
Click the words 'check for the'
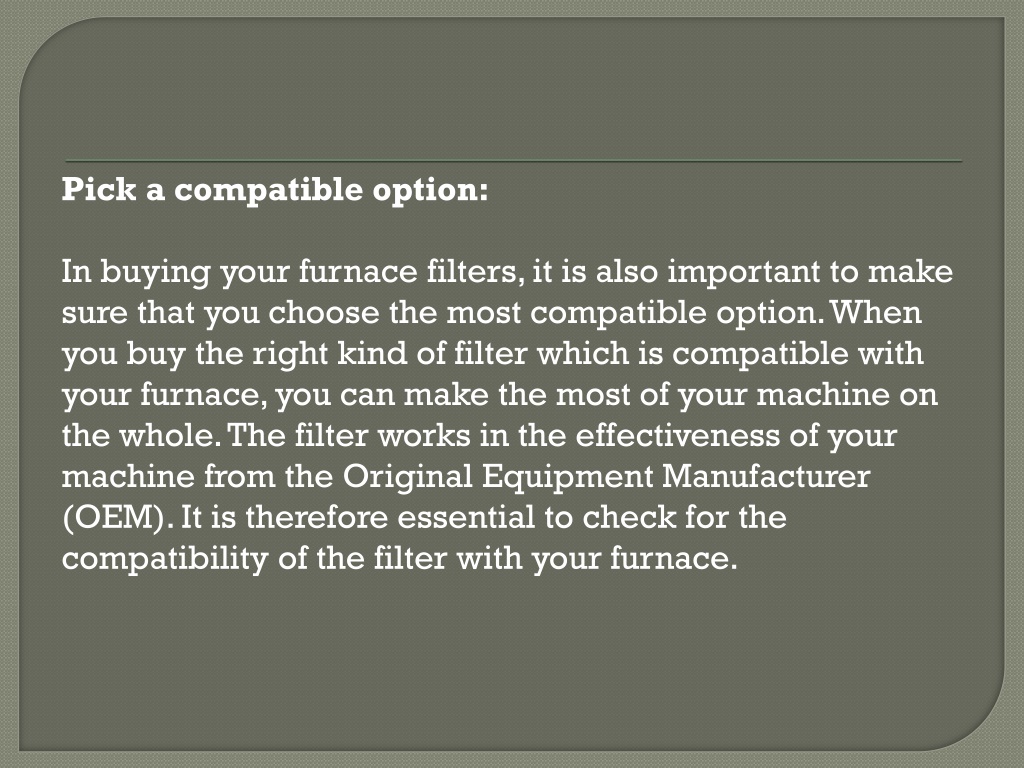tap(684, 517)
